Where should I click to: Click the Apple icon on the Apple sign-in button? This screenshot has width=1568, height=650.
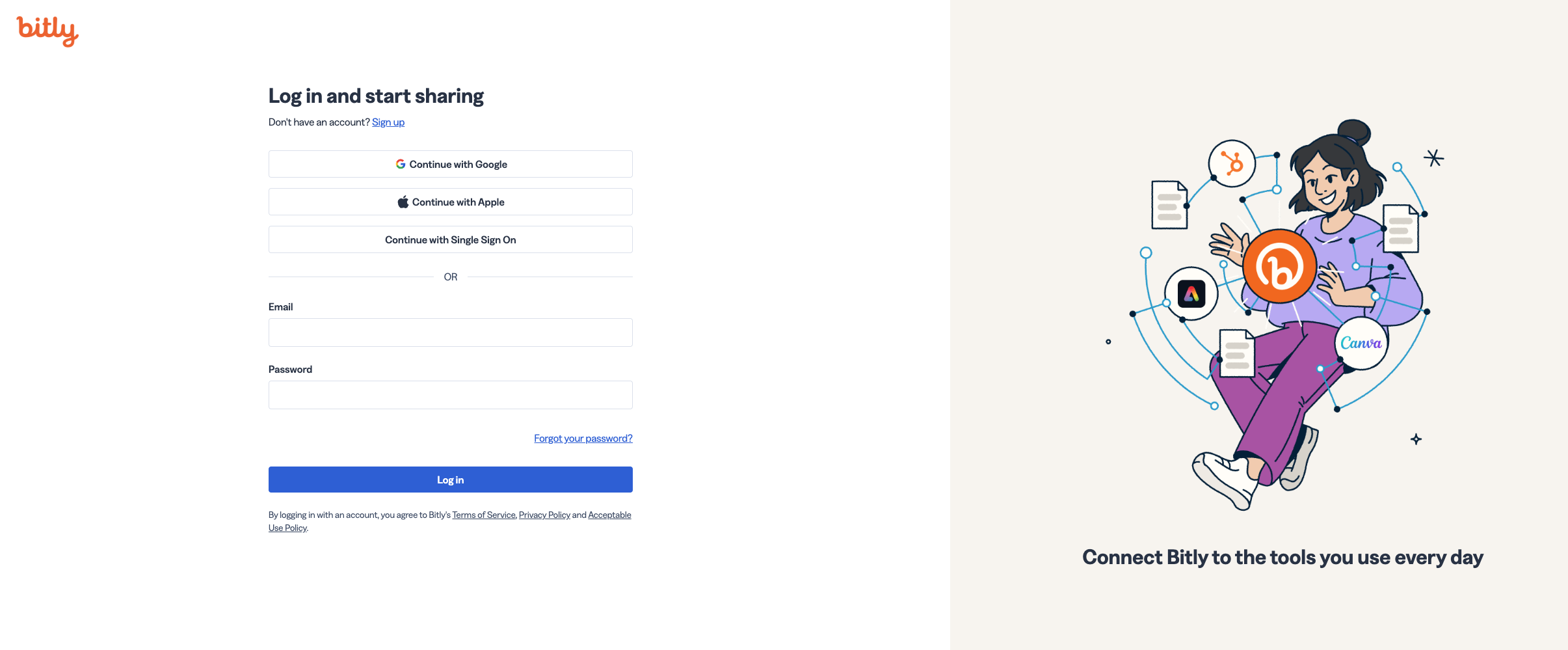point(403,201)
